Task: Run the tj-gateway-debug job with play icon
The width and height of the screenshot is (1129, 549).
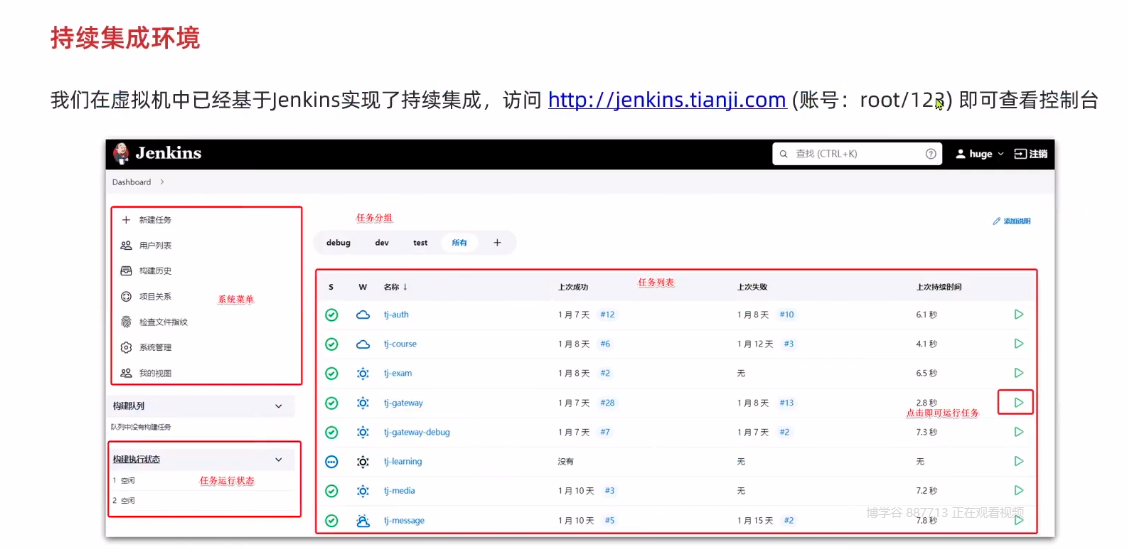Action: pos(1019,432)
